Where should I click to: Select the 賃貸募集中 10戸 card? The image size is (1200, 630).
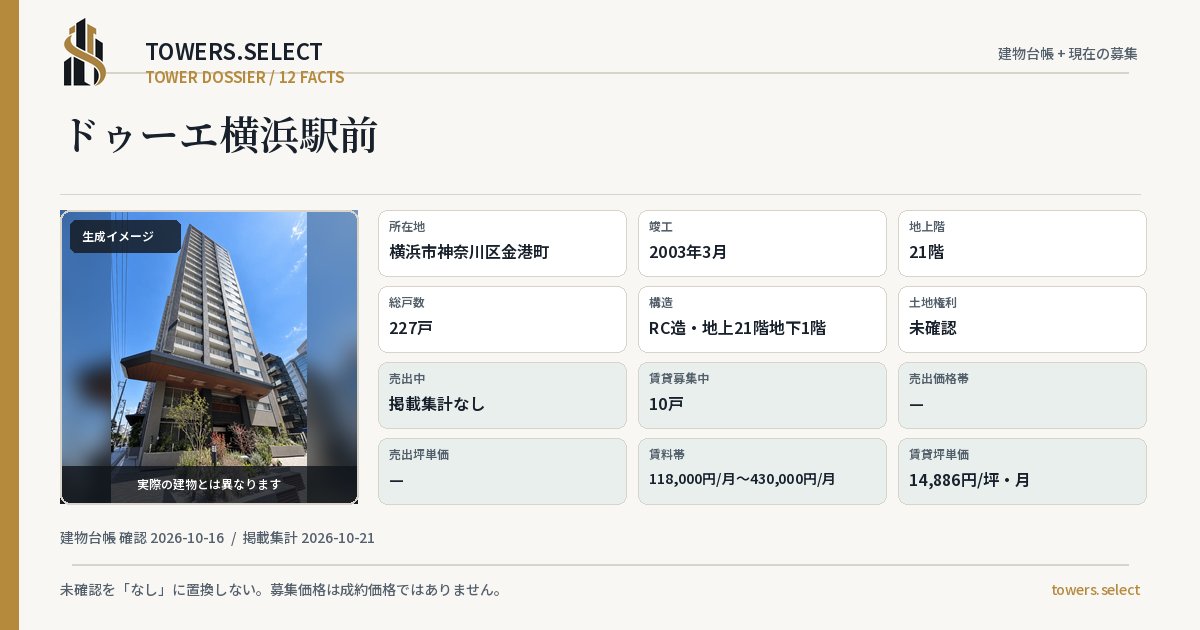point(762,395)
